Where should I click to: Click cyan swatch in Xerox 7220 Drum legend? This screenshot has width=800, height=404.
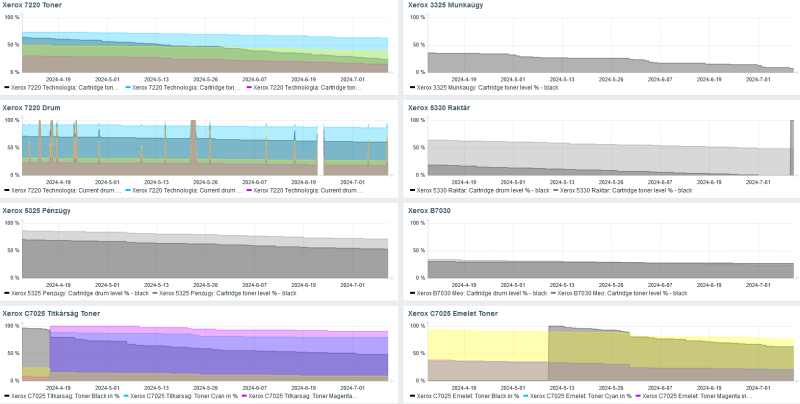[128, 191]
